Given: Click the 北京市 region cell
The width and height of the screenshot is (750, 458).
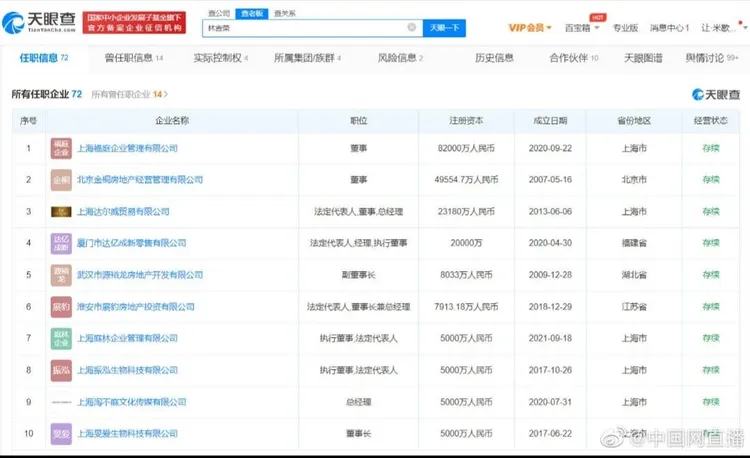Looking at the screenshot, I should 634,180.
